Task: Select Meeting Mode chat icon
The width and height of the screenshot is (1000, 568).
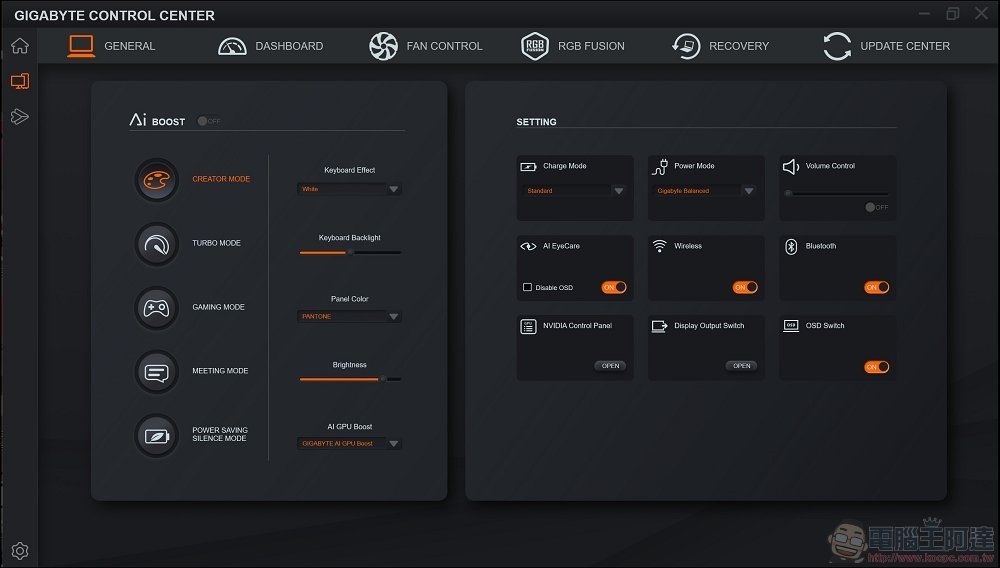Action: (156, 372)
